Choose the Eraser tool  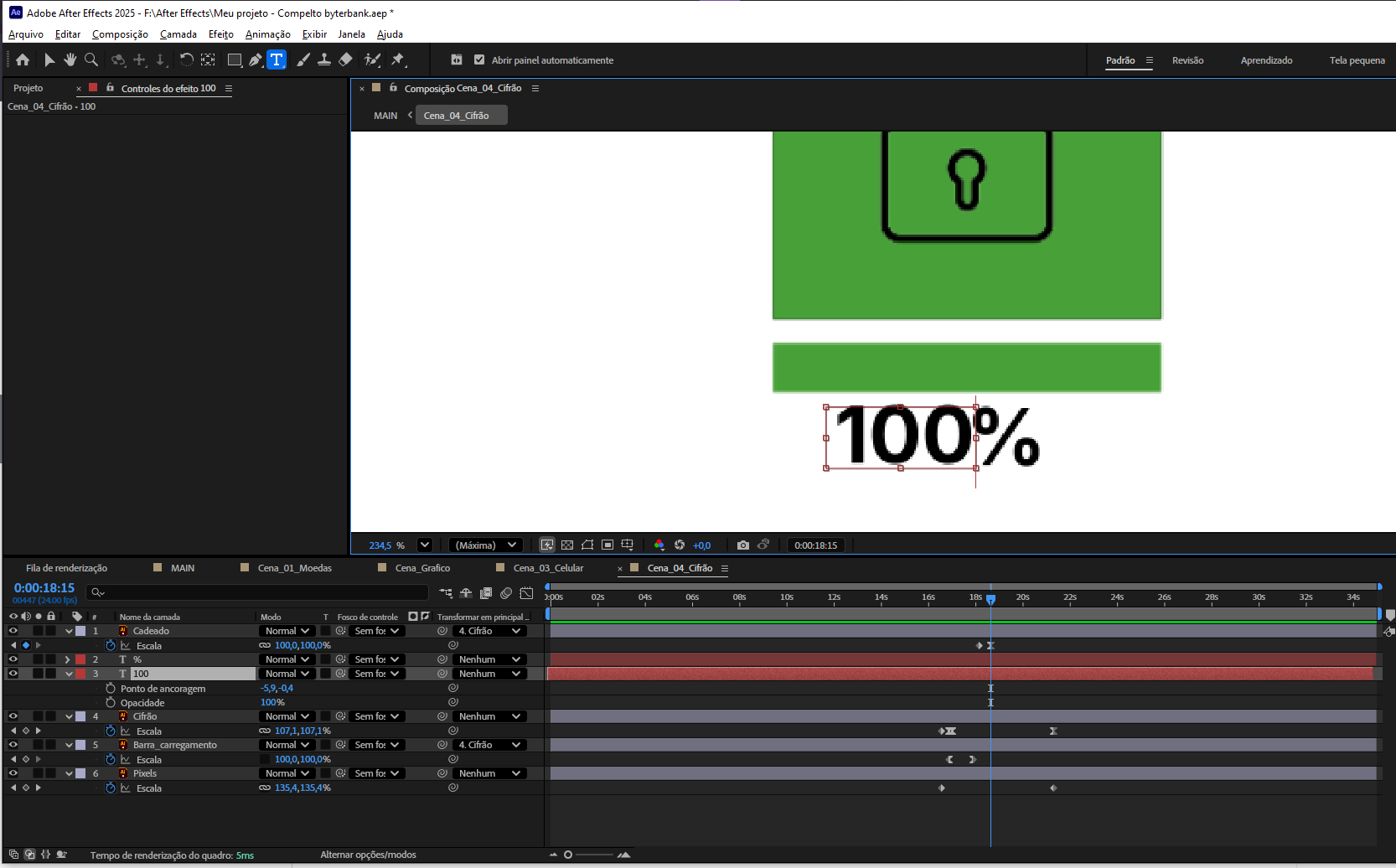click(x=345, y=59)
